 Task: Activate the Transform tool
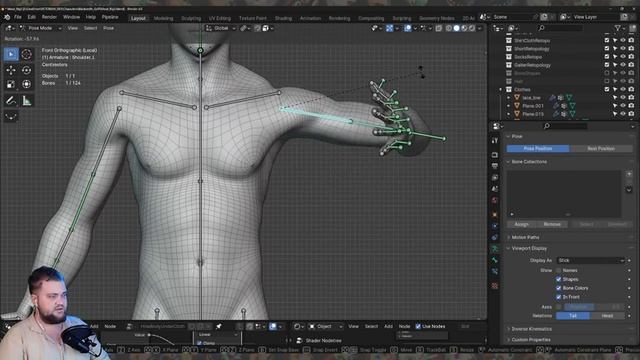[x=27, y=84]
